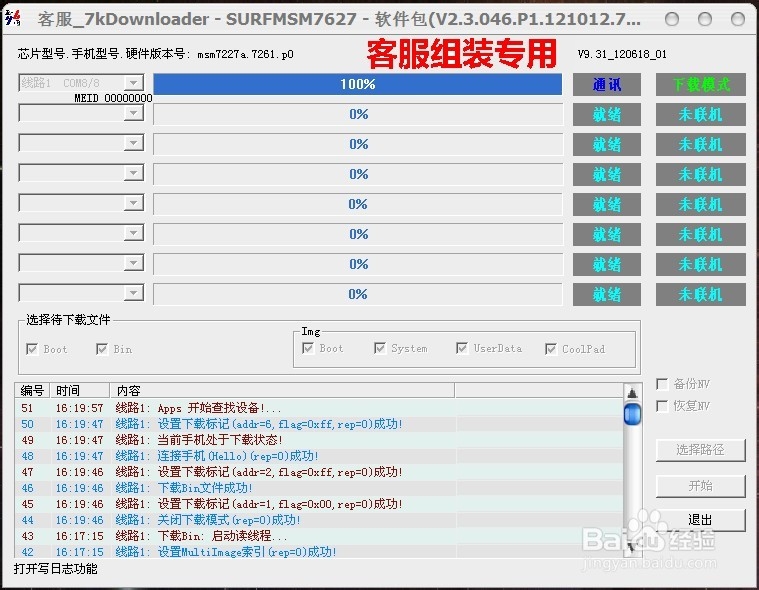Toggle the CoolPad image checkbox
The height and width of the screenshot is (590, 759).
point(551,348)
